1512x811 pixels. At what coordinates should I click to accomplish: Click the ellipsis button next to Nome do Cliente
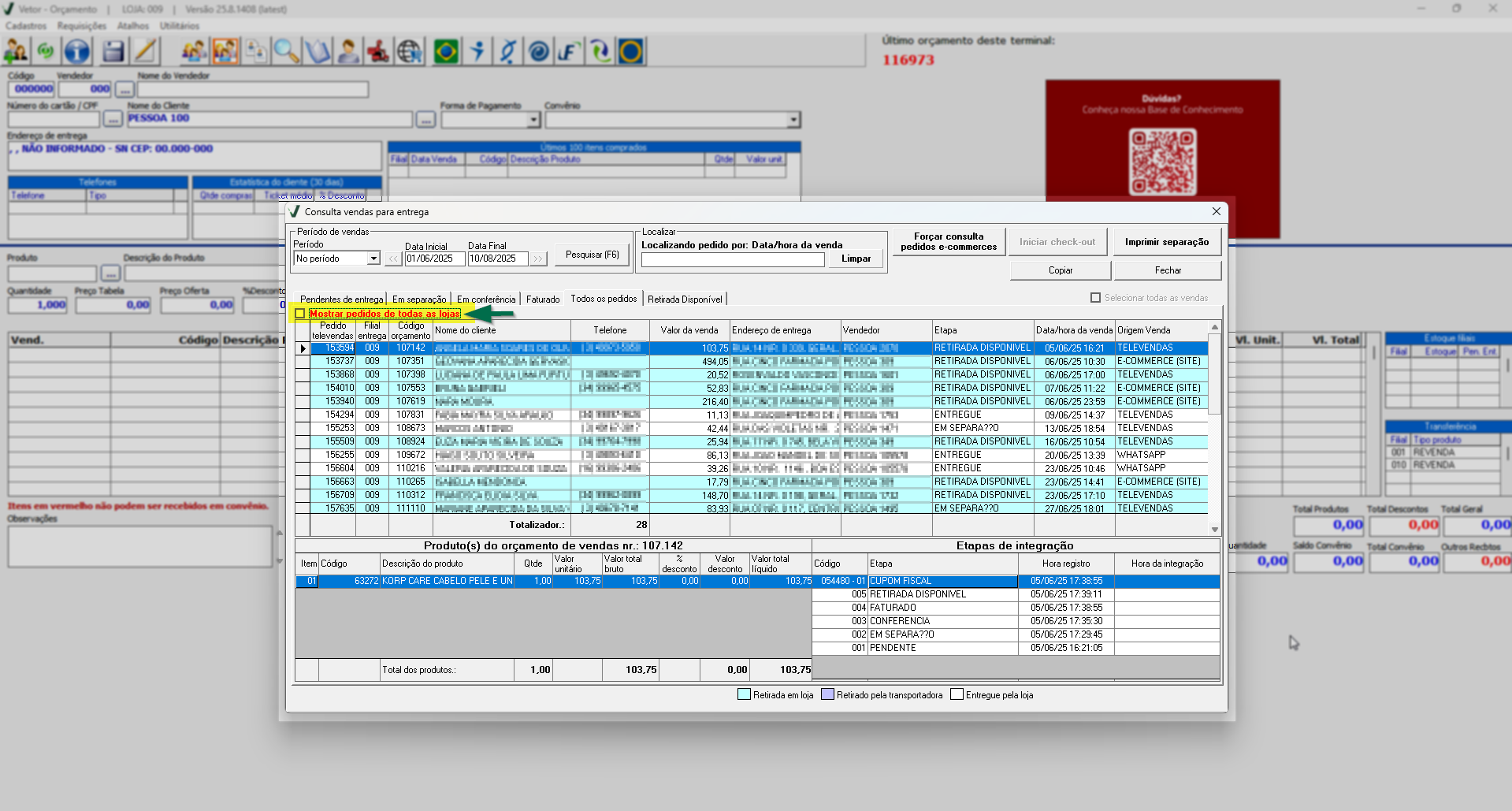pos(425,120)
